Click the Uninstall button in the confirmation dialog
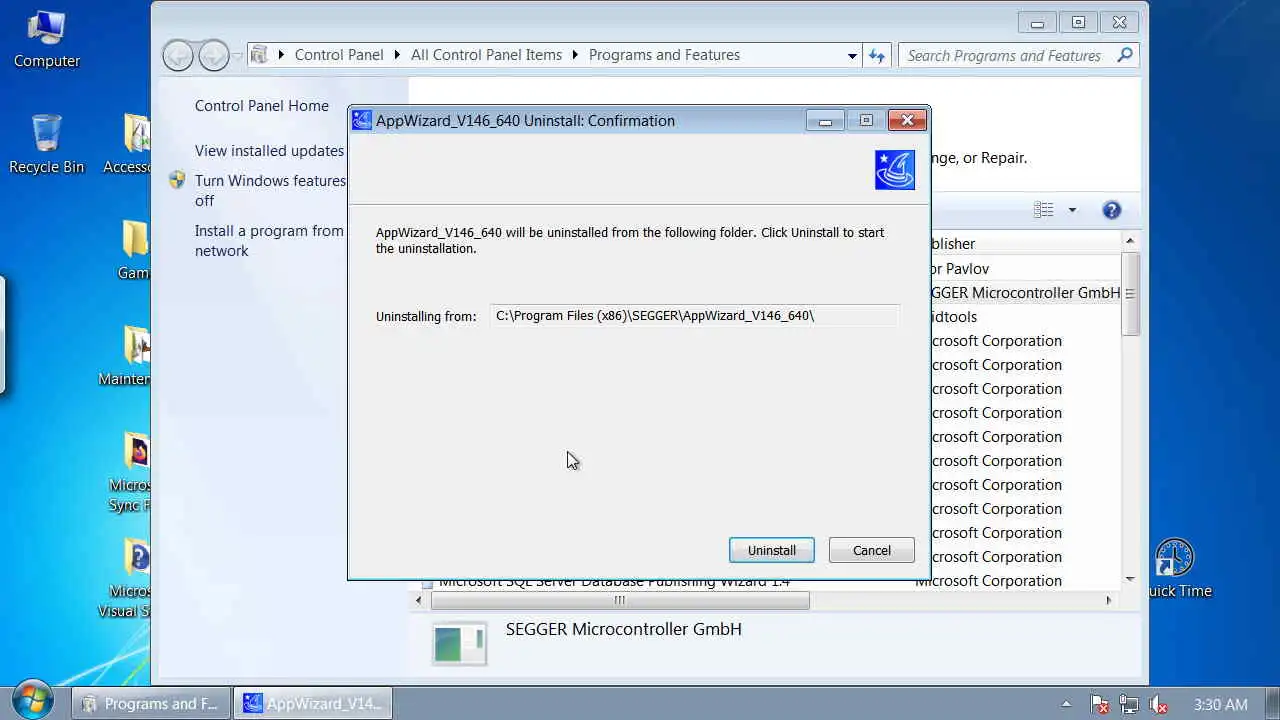Screen dimensions: 1280x720 (772, 550)
